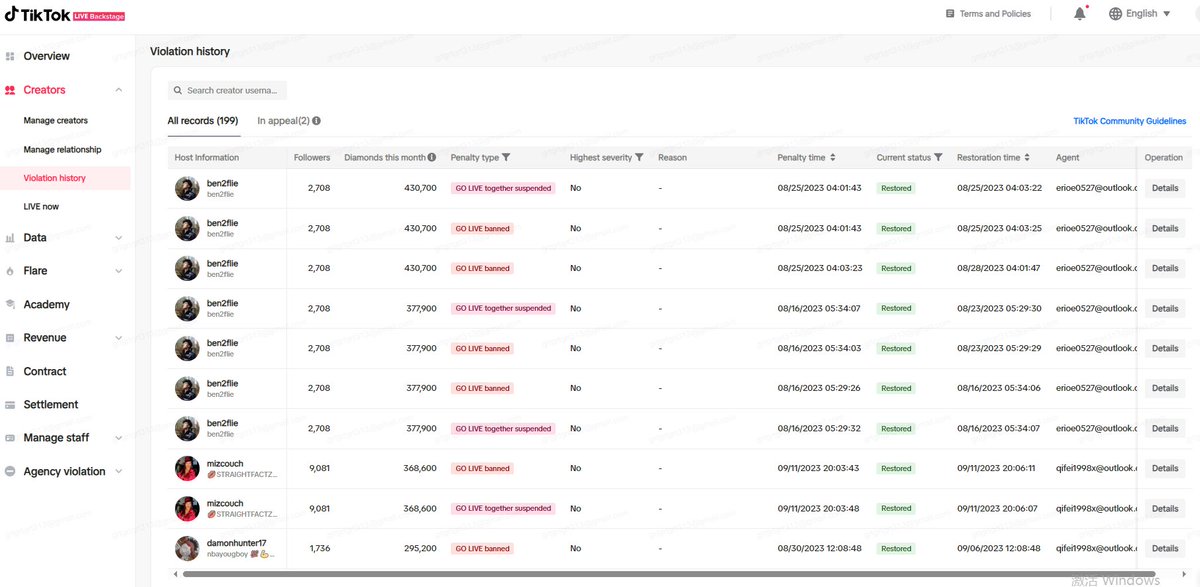Switch to All records (199) tab
1200x587 pixels.
click(203, 121)
